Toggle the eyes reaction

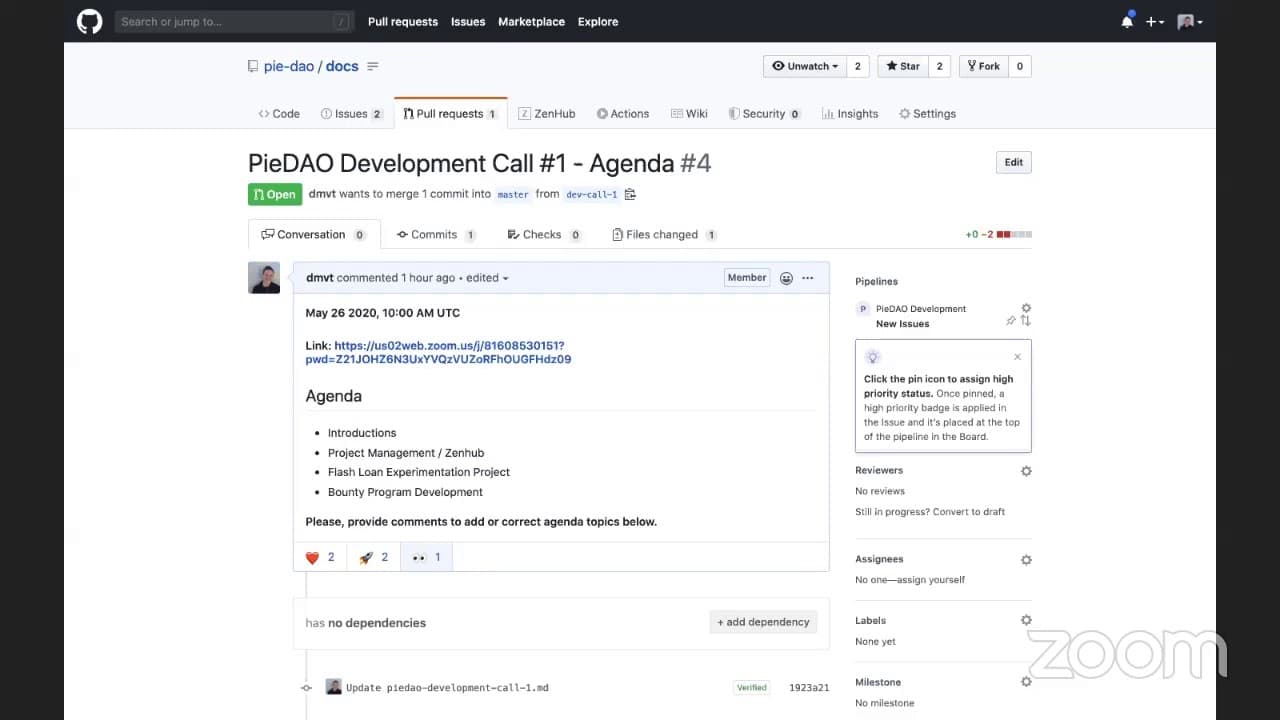426,557
